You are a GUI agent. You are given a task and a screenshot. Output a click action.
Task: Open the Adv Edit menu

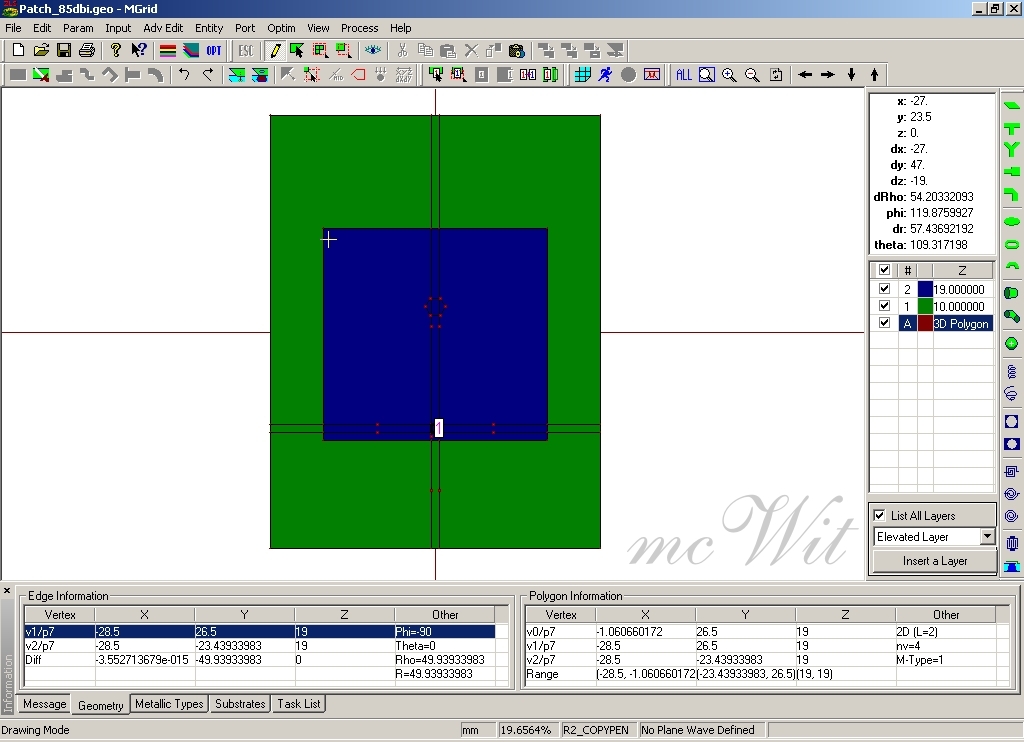pos(163,28)
